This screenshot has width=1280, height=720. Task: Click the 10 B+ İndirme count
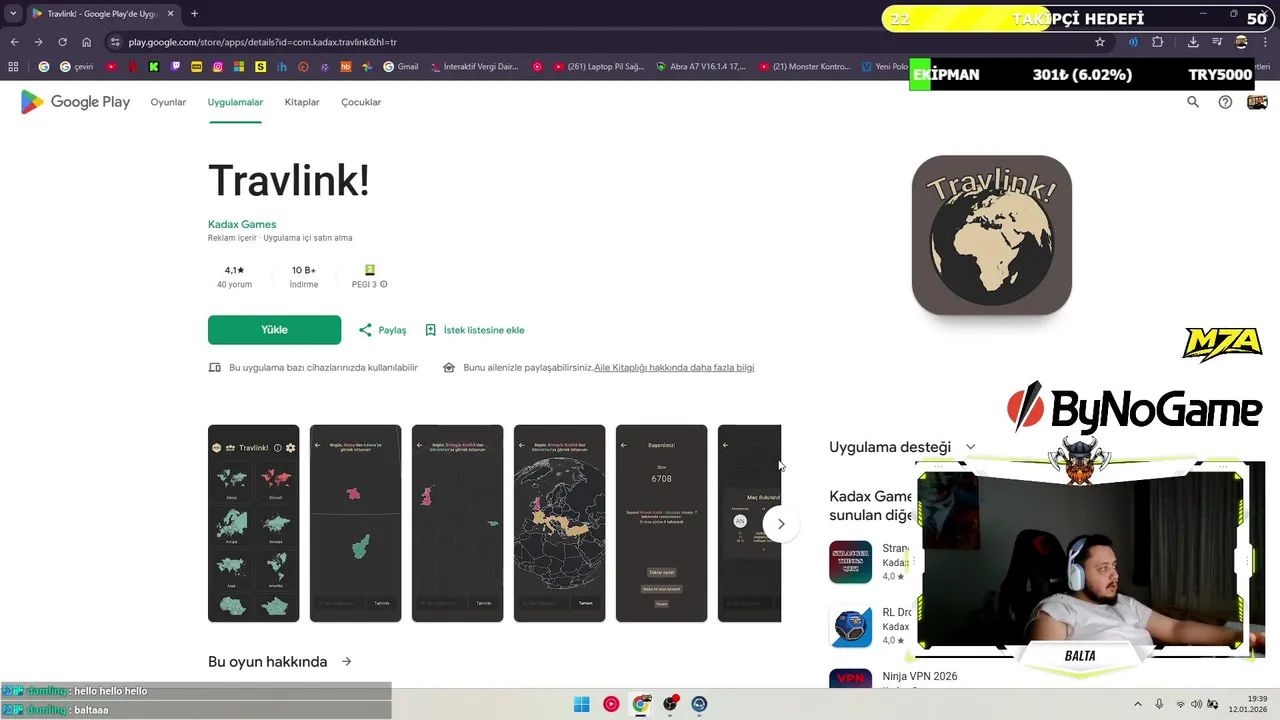point(303,277)
